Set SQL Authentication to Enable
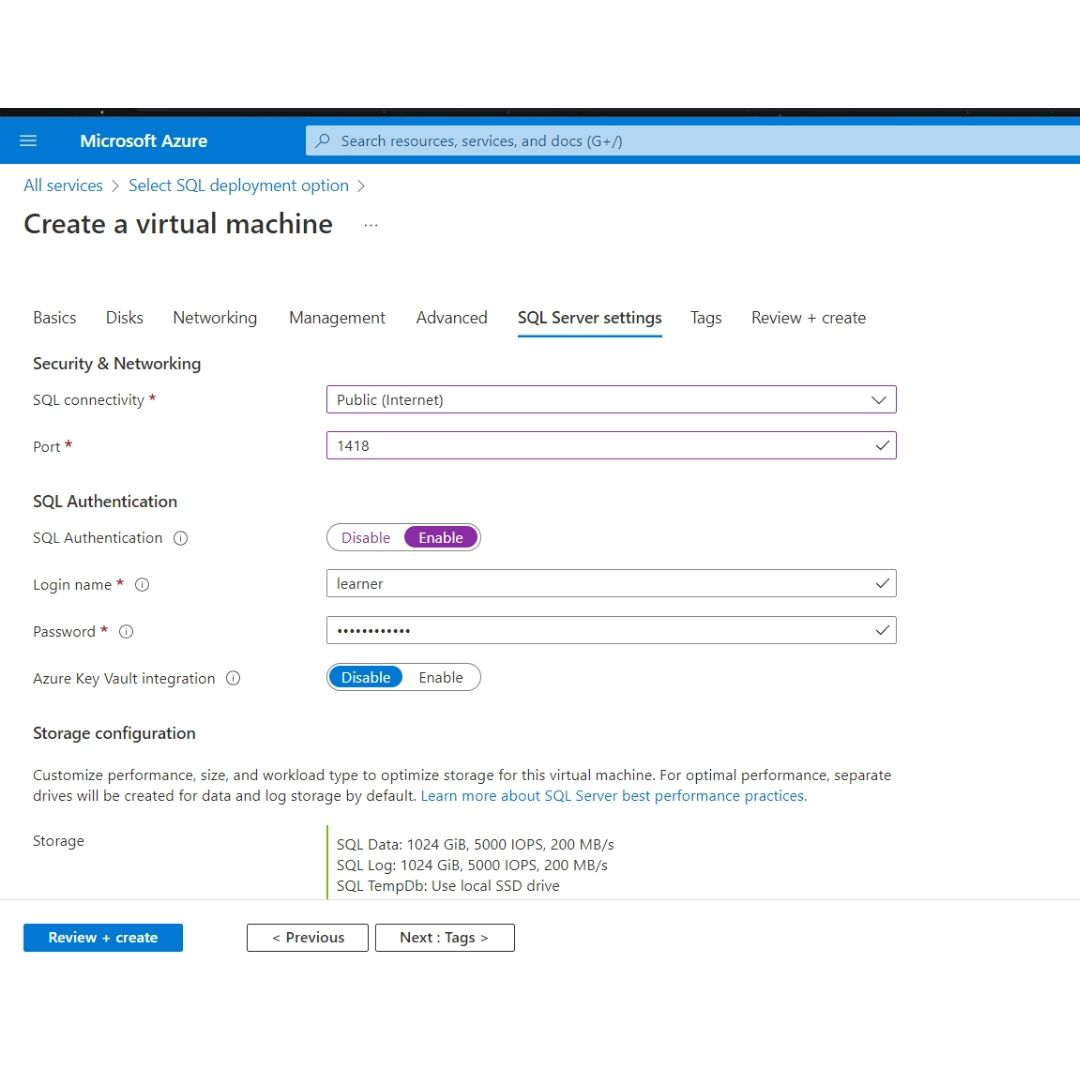 (x=441, y=538)
